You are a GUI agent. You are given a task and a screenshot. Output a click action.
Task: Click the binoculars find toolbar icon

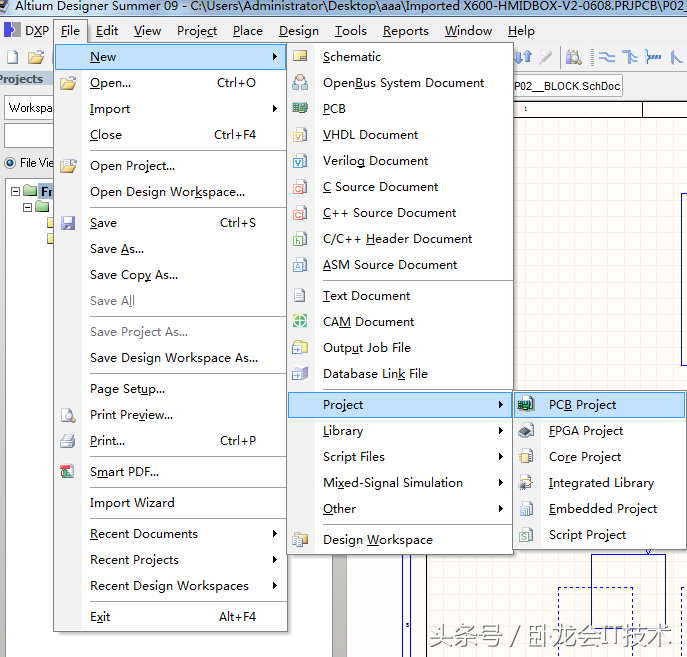point(574,57)
